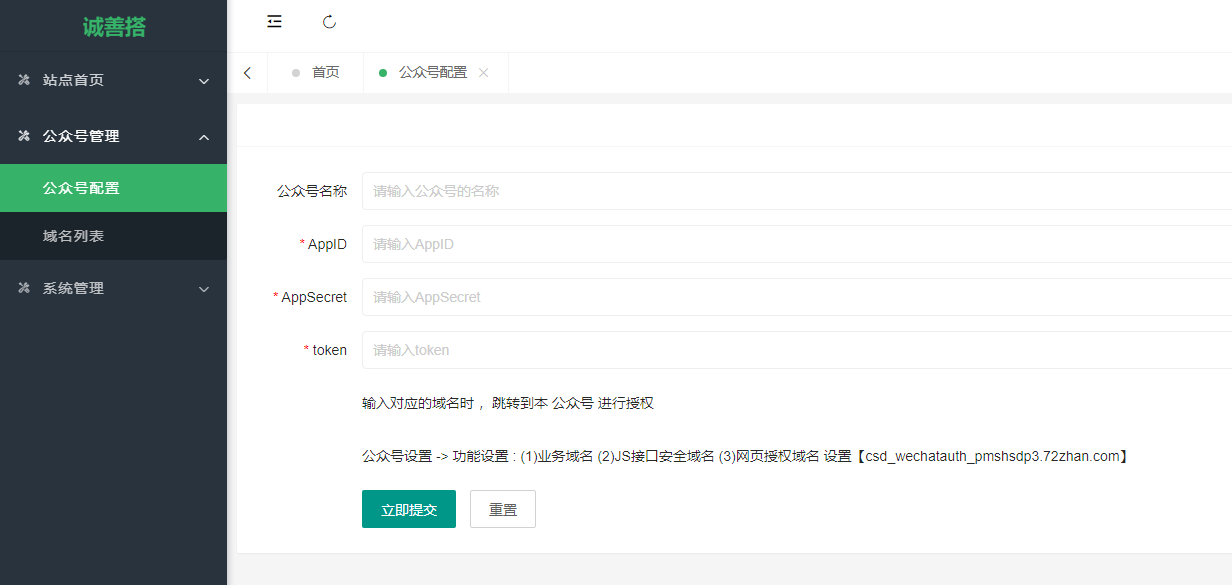Image resolution: width=1232 pixels, height=585 pixels.
Task: Click the wrench icon beside 公众号管理
Action: (24, 135)
